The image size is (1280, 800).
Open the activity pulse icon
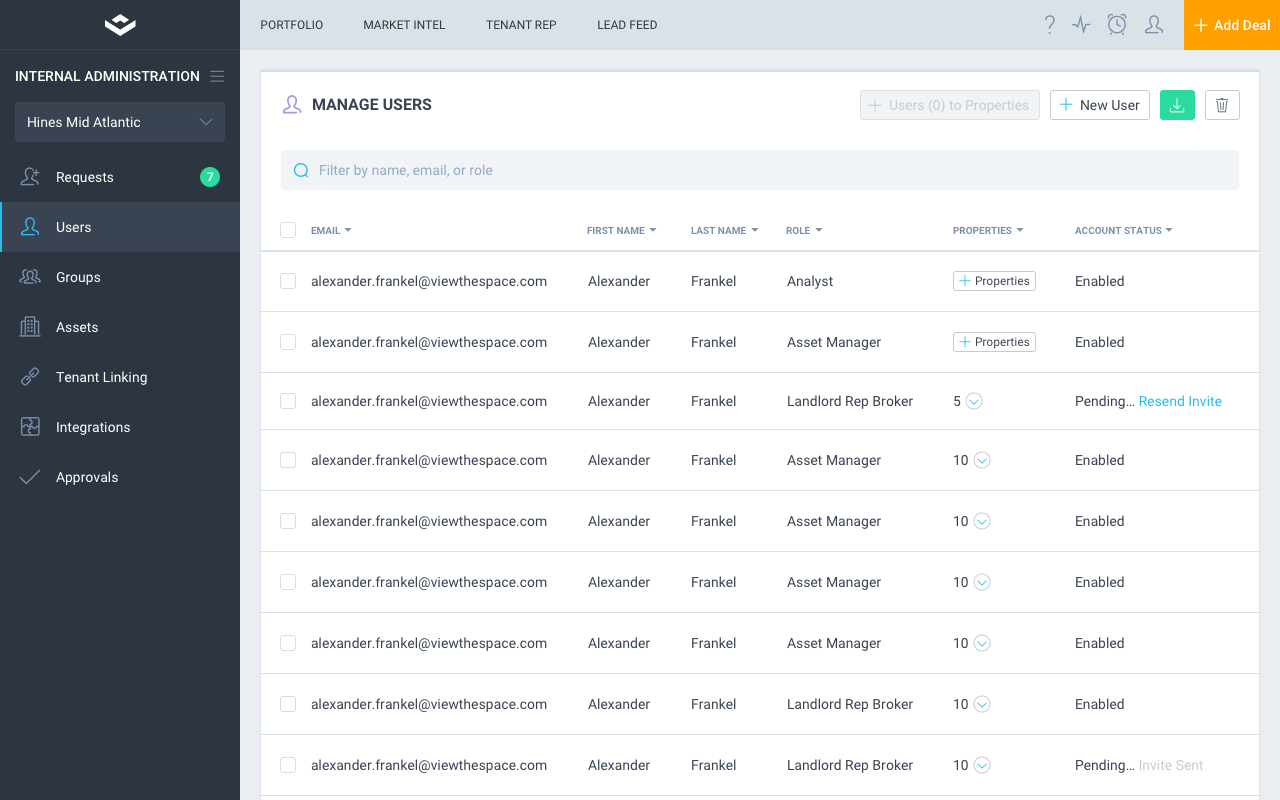(1081, 25)
